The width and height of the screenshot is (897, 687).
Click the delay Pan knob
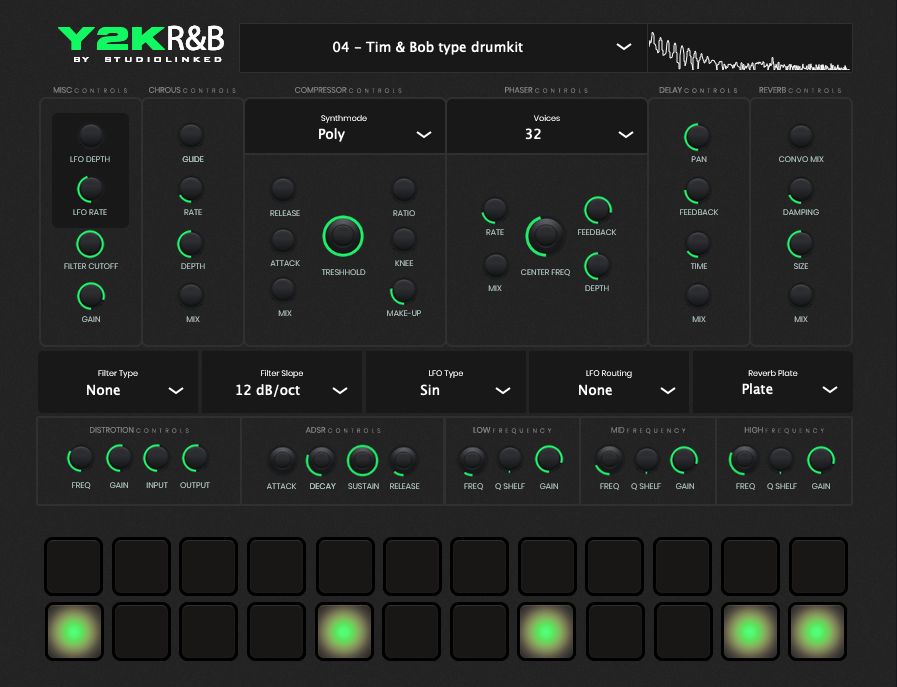point(698,135)
